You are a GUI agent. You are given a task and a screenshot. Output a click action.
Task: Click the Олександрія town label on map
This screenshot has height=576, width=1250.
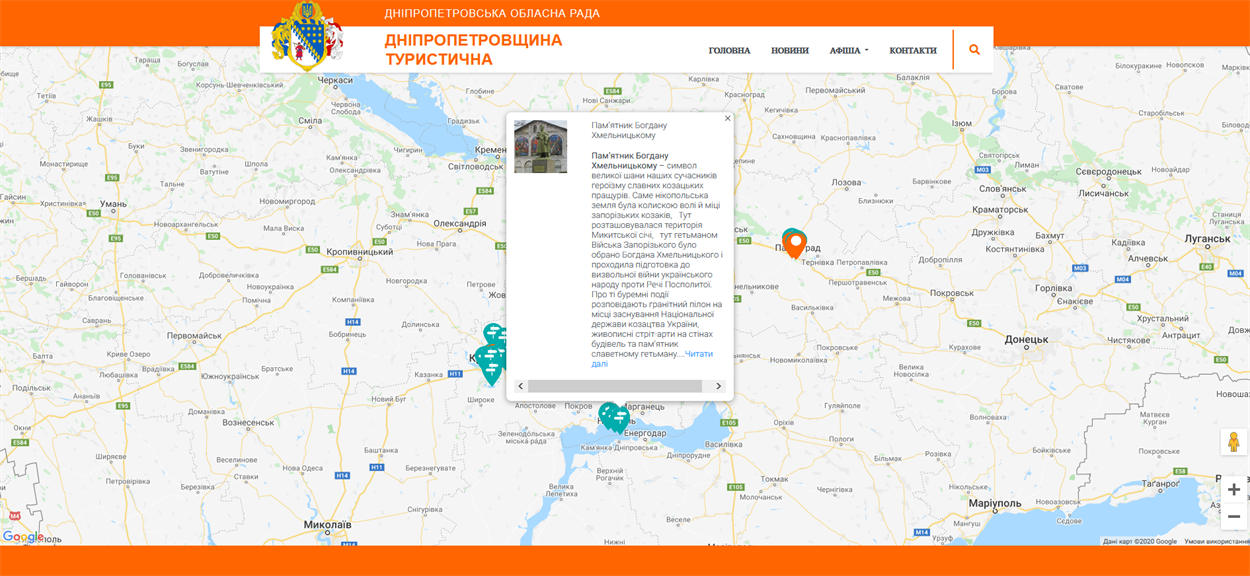460,223
